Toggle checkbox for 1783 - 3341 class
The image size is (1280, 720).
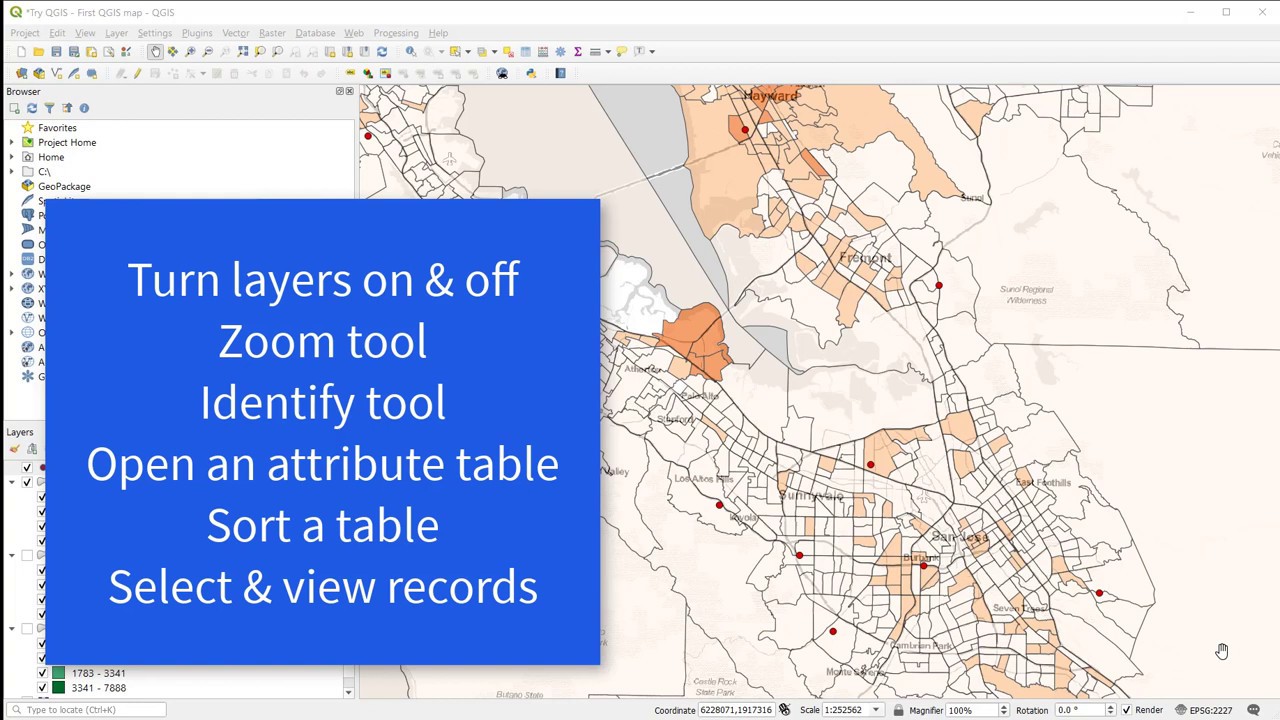click(42, 673)
